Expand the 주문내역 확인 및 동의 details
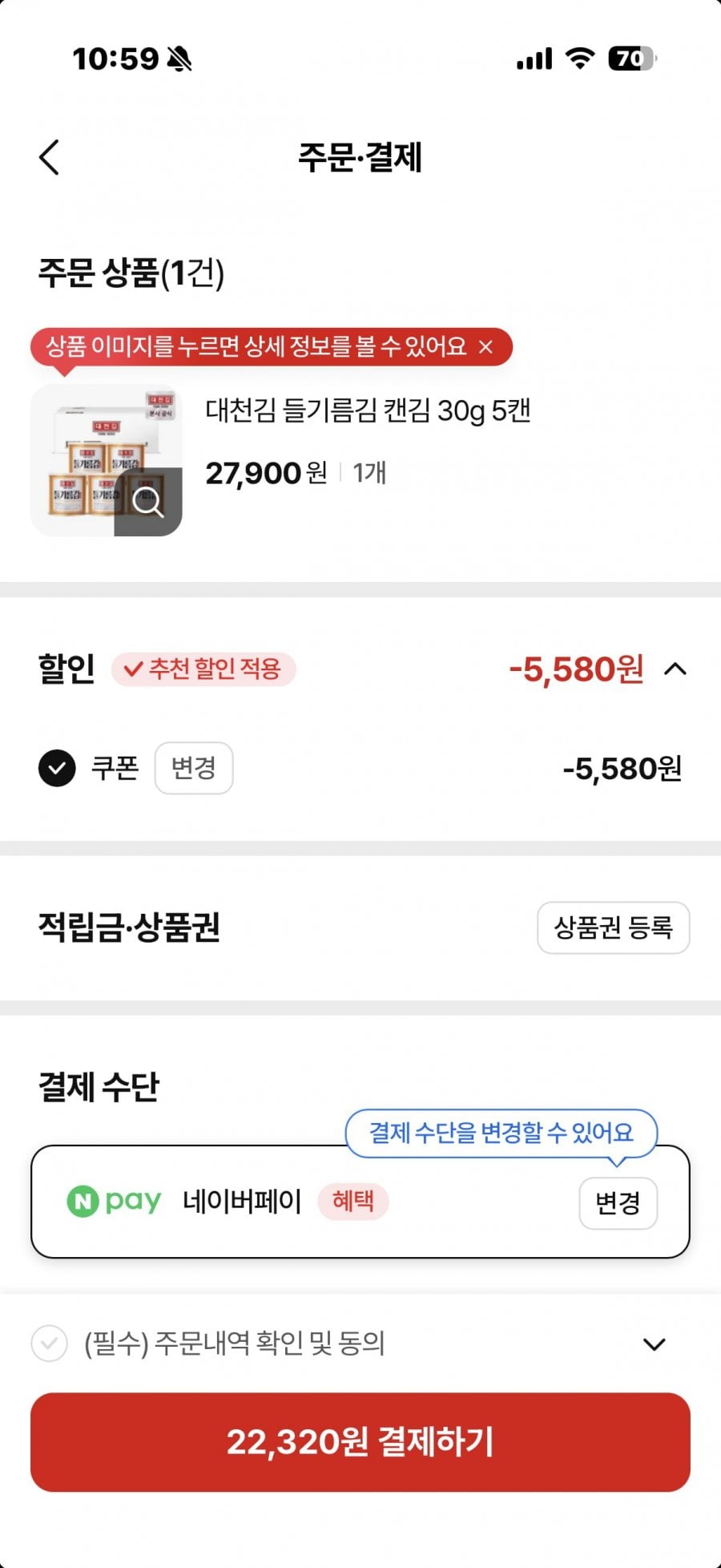Image resolution: width=721 pixels, height=1568 pixels. point(655,1344)
